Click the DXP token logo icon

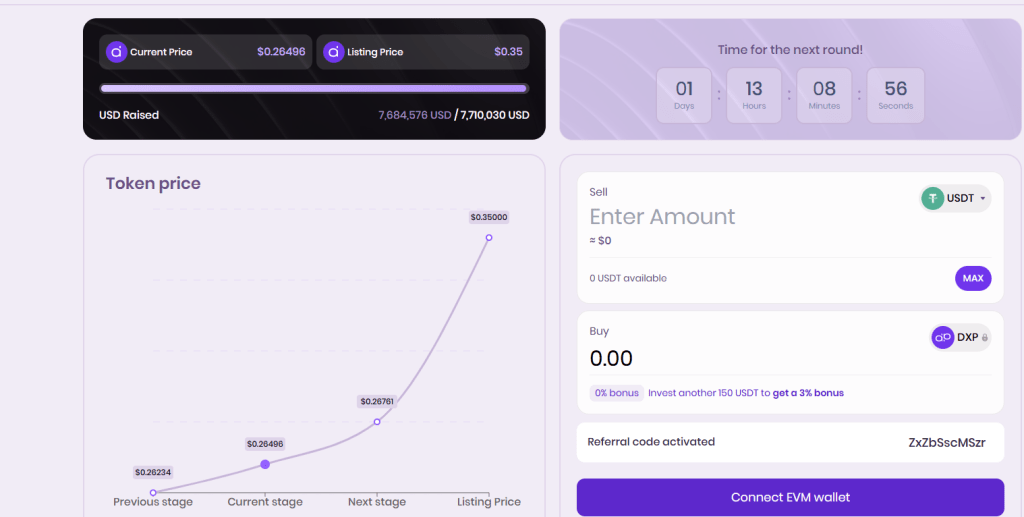tap(943, 338)
